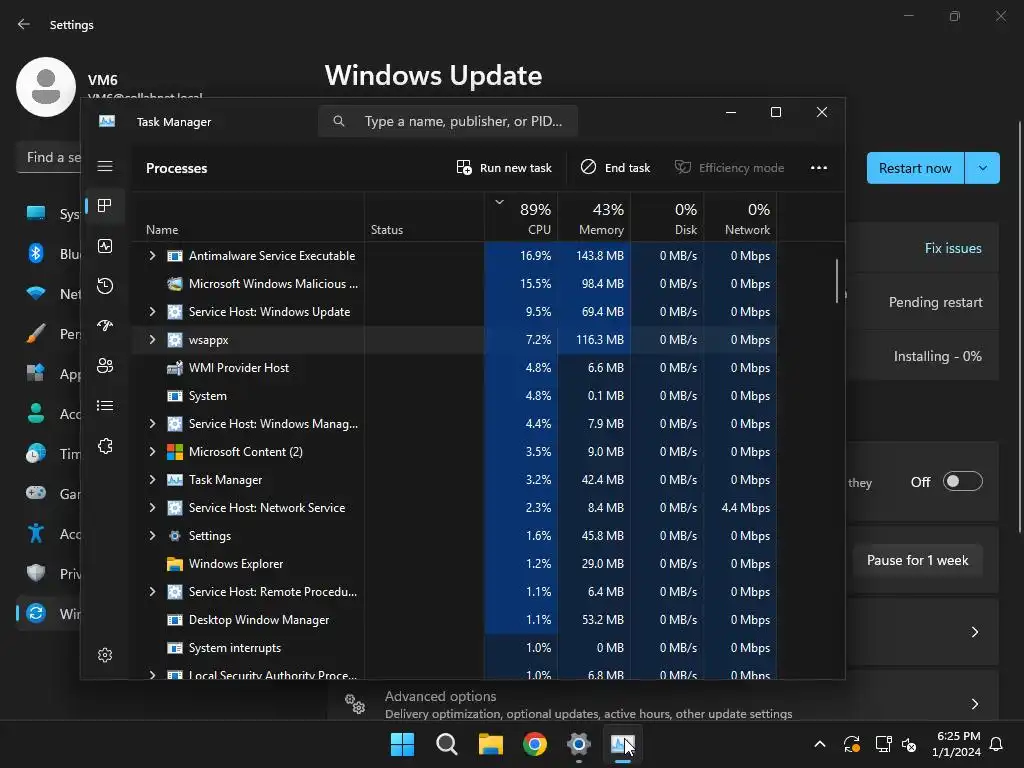1024x768 pixels.
Task: Open Startup apps icon in sidebar
Action: point(104,326)
